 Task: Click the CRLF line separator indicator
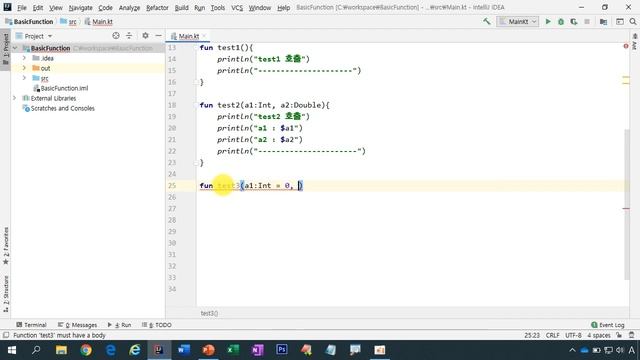coord(552,335)
